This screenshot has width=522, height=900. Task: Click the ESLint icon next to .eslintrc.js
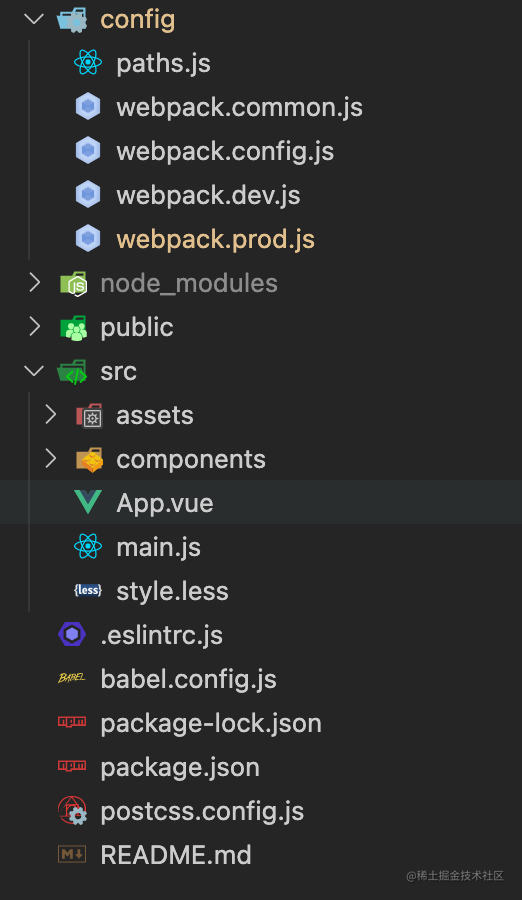pyautogui.click(x=72, y=634)
